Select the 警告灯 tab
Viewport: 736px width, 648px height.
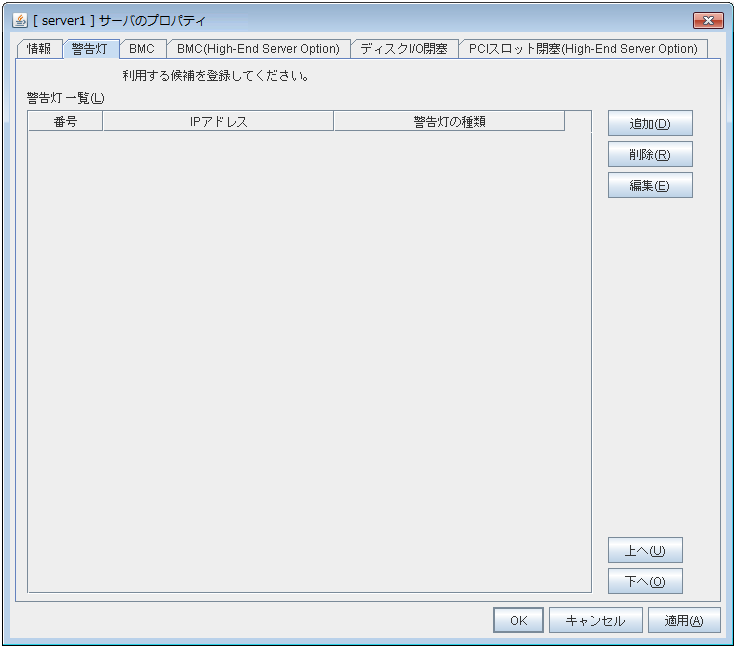point(90,49)
